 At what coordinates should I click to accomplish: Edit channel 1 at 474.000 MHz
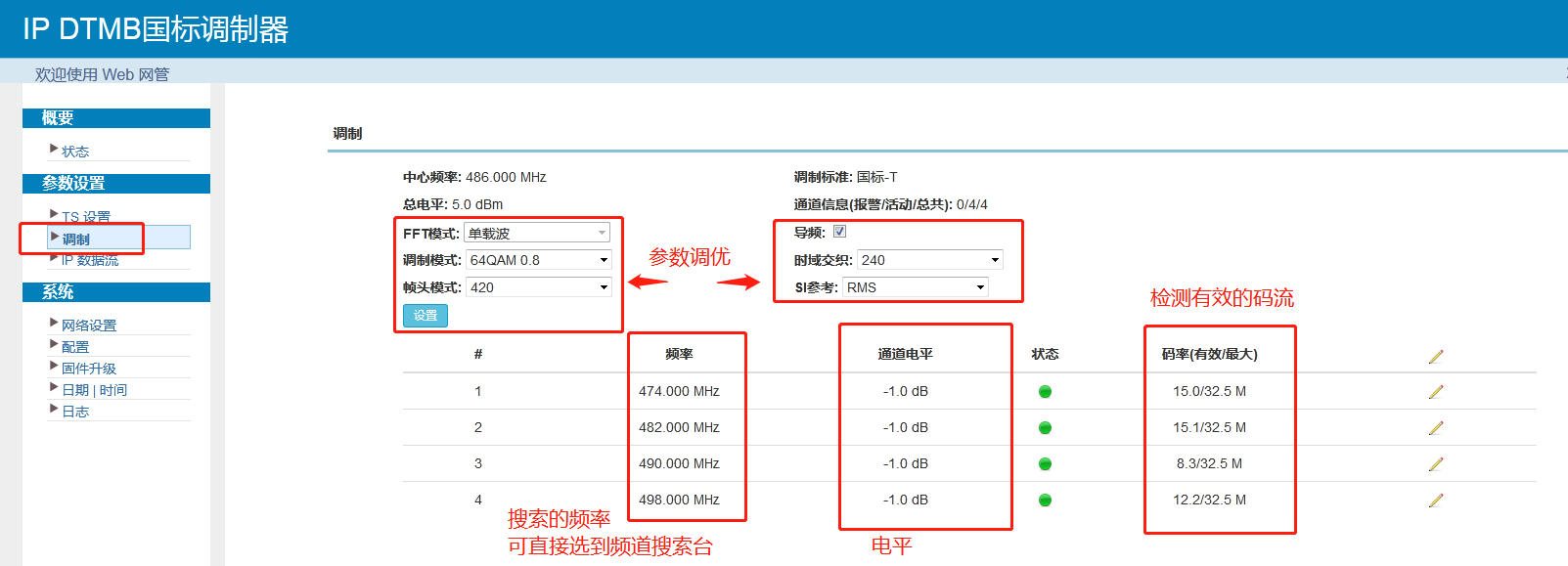tap(1435, 392)
